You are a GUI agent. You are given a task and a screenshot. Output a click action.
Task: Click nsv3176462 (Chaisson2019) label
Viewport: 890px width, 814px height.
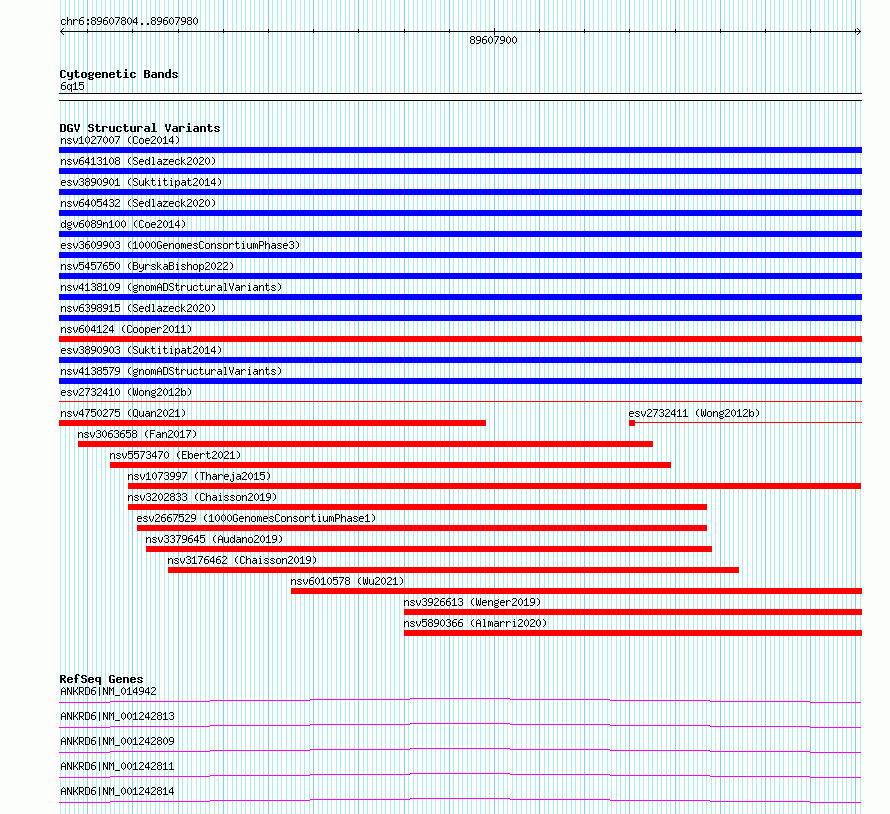(242, 560)
